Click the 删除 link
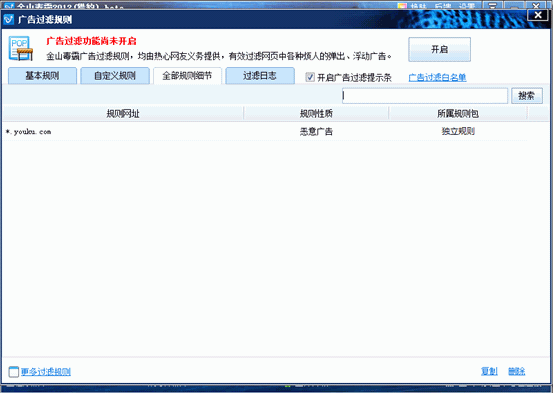The height and width of the screenshot is (393, 553). point(517,371)
